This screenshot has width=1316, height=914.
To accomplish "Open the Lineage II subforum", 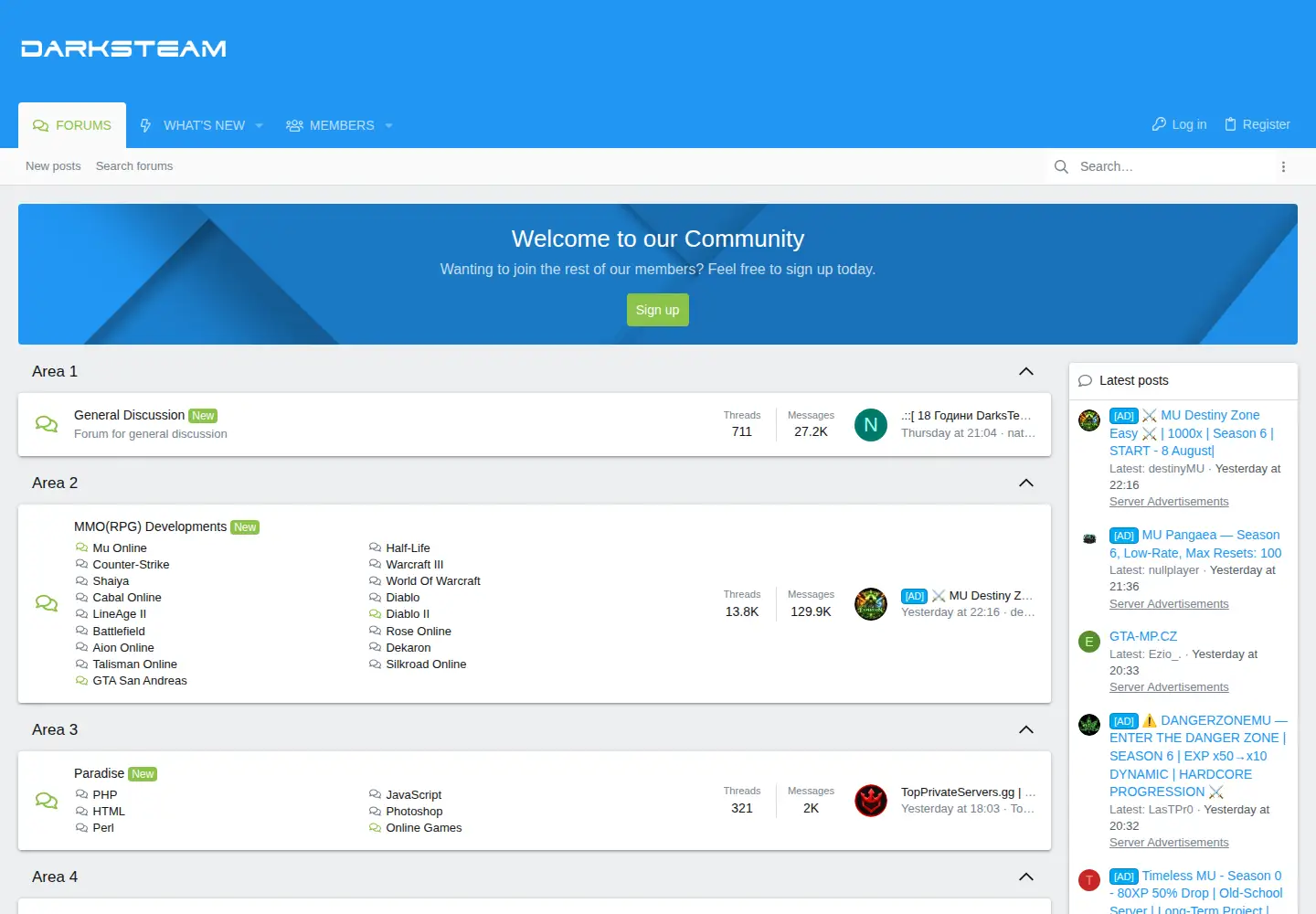I will [120, 614].
